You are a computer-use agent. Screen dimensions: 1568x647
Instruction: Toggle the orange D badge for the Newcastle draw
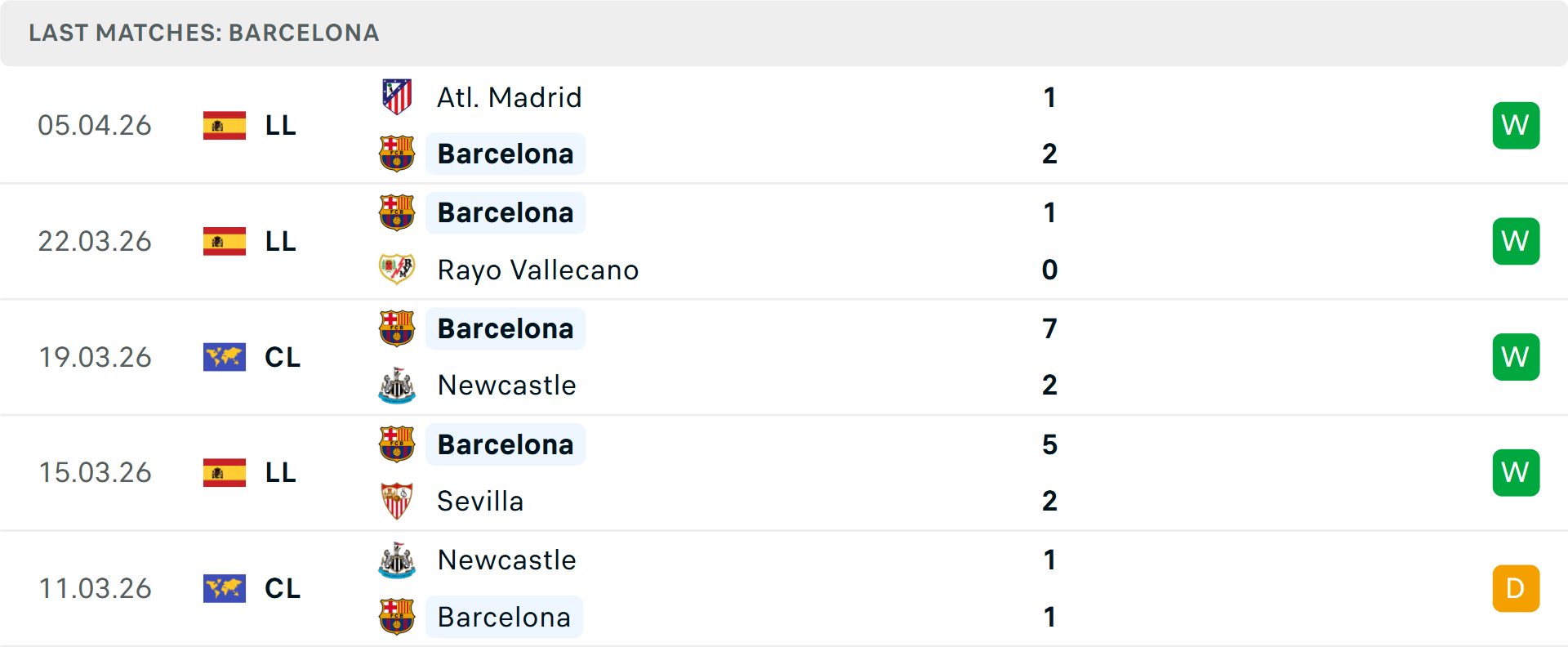[x=1516, y=588]
